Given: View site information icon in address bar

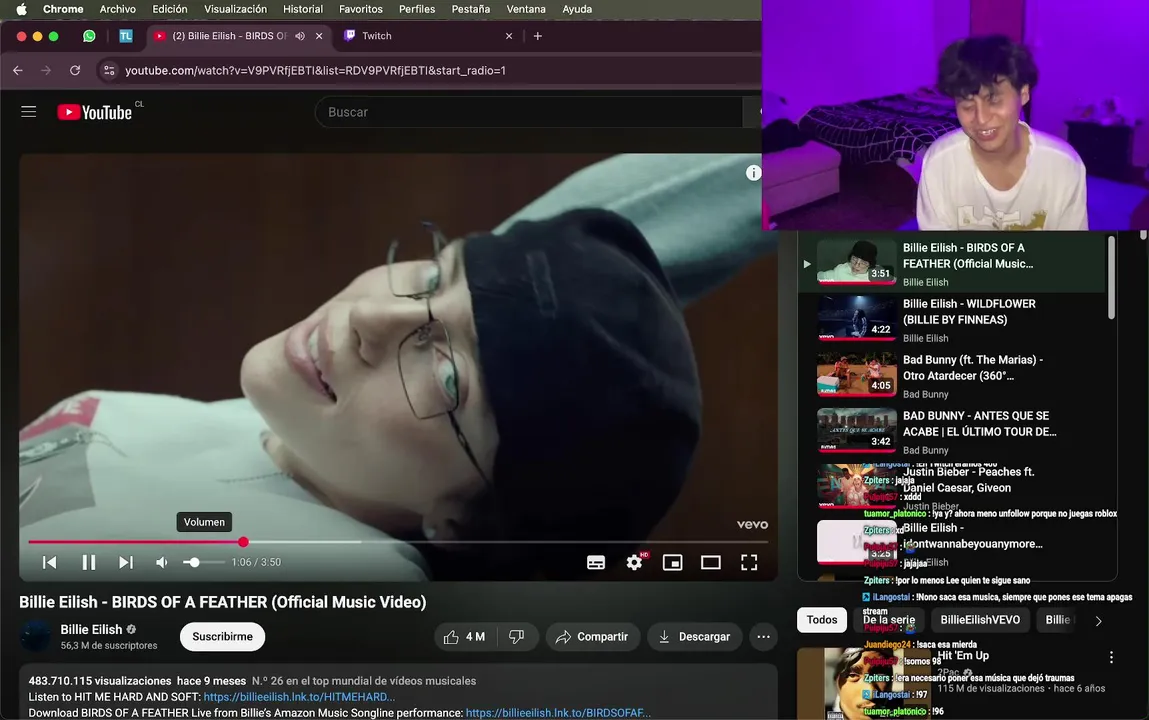Looking at the screenshot, I should point(109,70).
